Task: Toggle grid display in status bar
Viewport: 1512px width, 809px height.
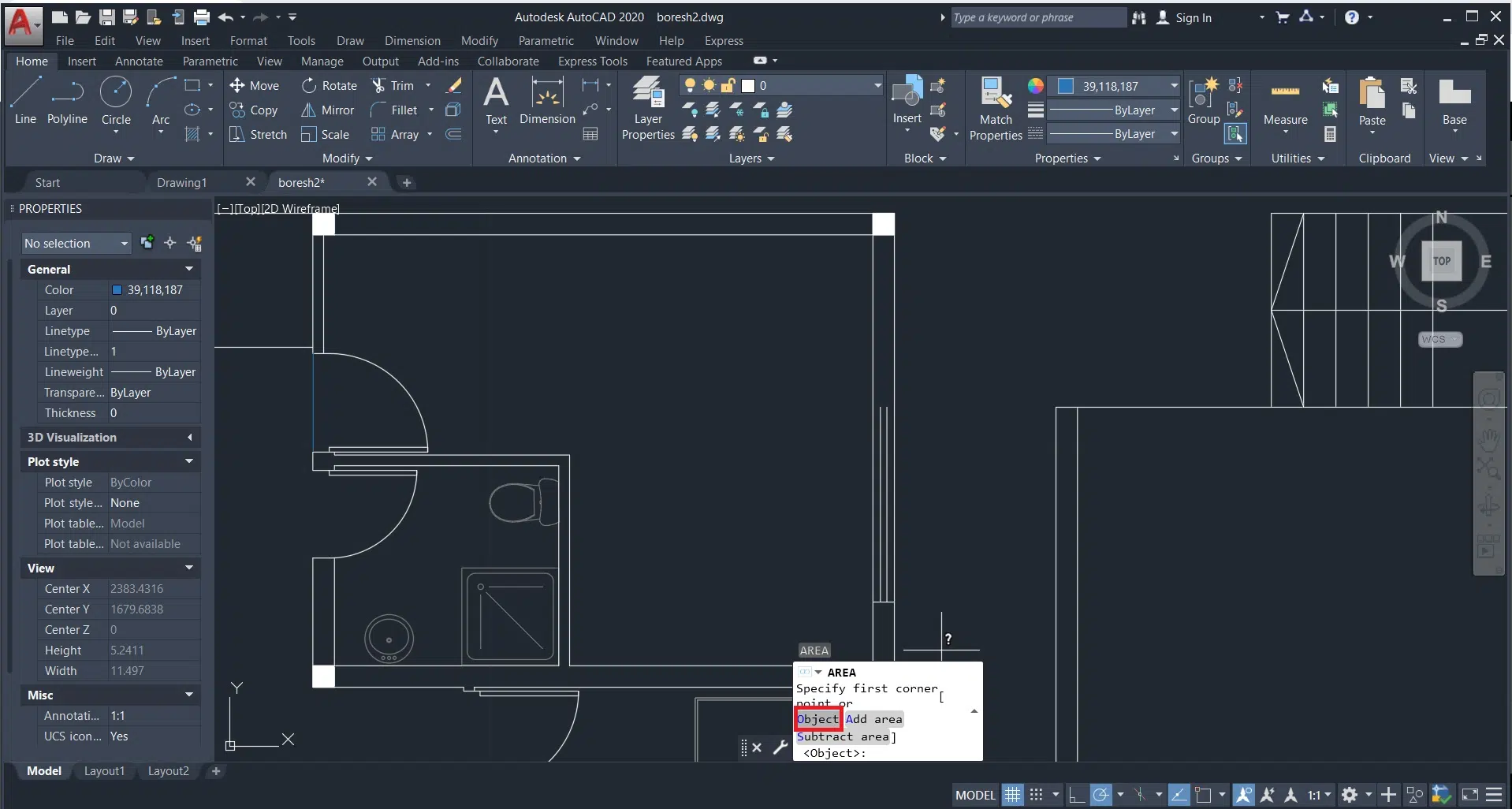Action: pos(1012,795)
